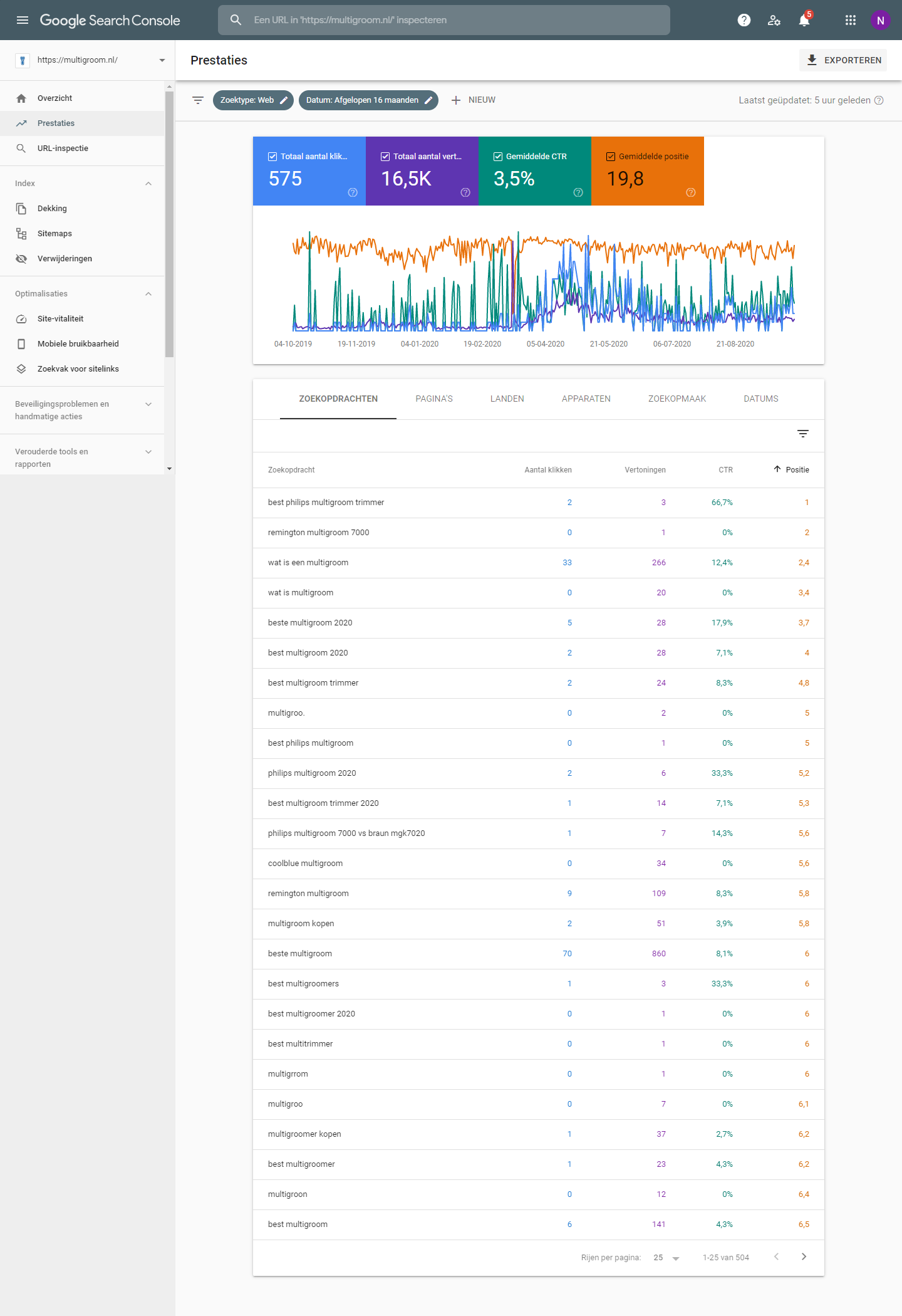Click the download icon beside Exporteren
The width and height of the screenshot is (902, 1316).
tap(812, 60)
